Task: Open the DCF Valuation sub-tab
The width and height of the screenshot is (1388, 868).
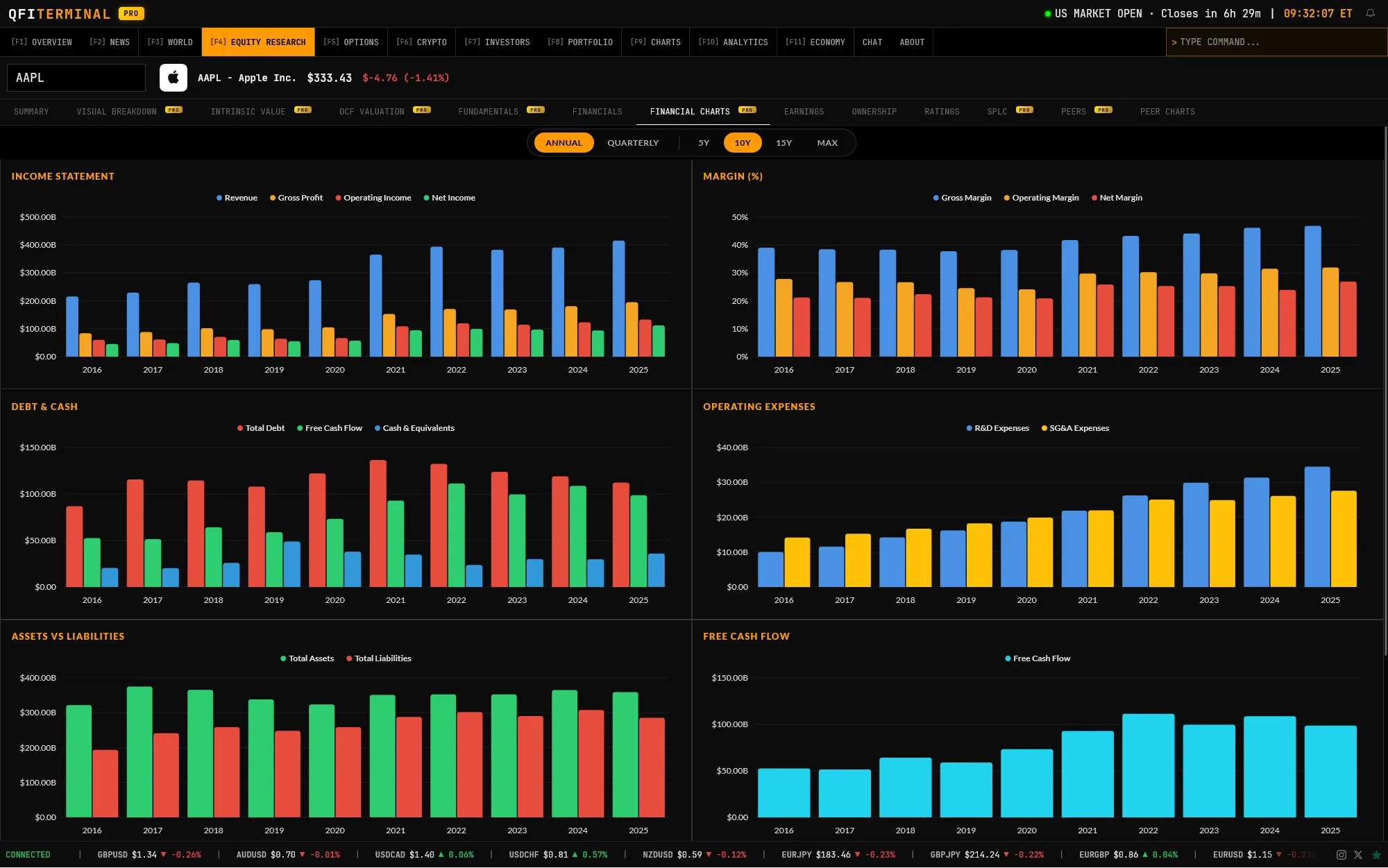Action: click(x=385, y=112)
